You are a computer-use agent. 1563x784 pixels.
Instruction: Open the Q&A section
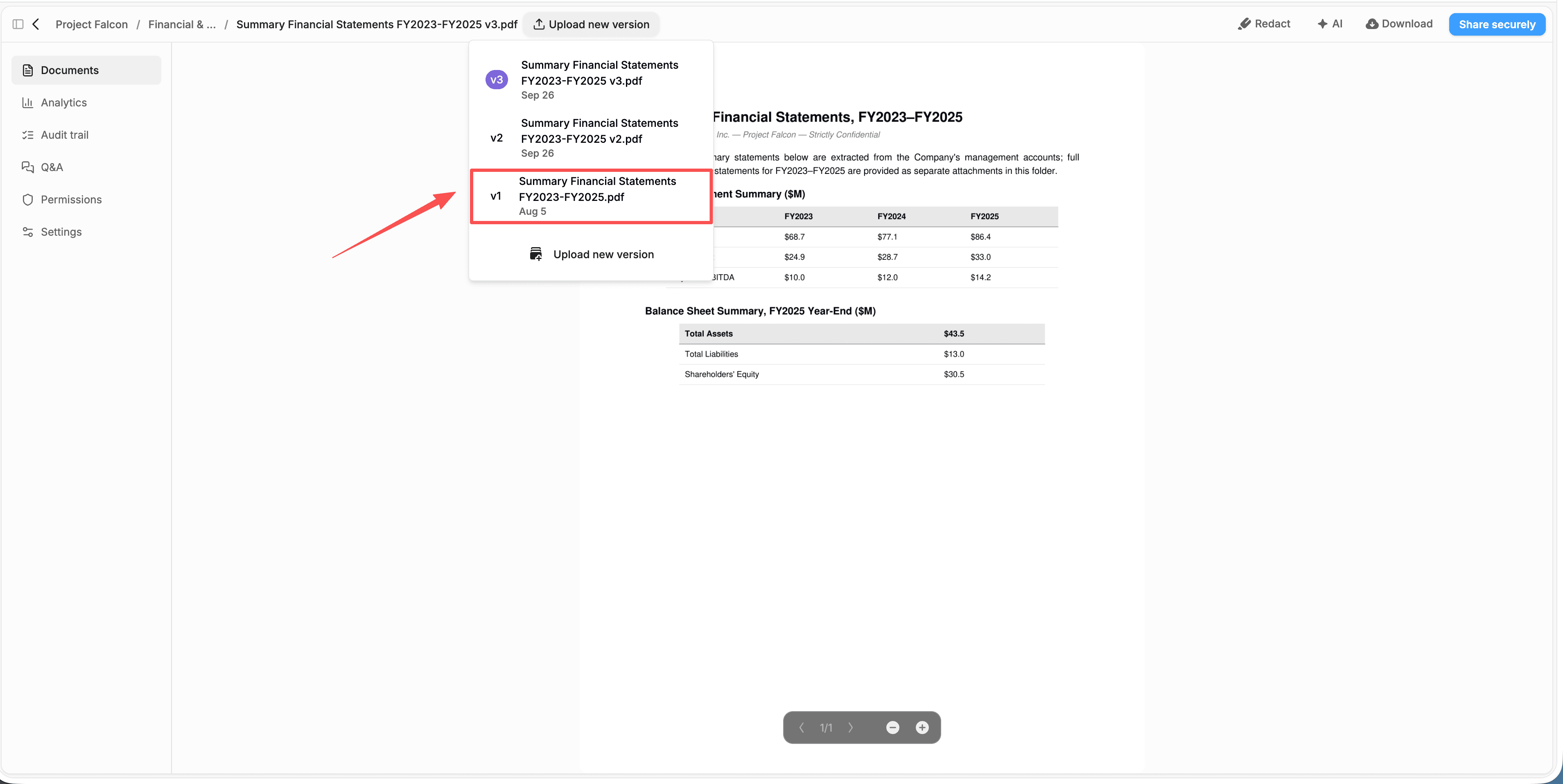pyautogui.click(x=86, y=167)
